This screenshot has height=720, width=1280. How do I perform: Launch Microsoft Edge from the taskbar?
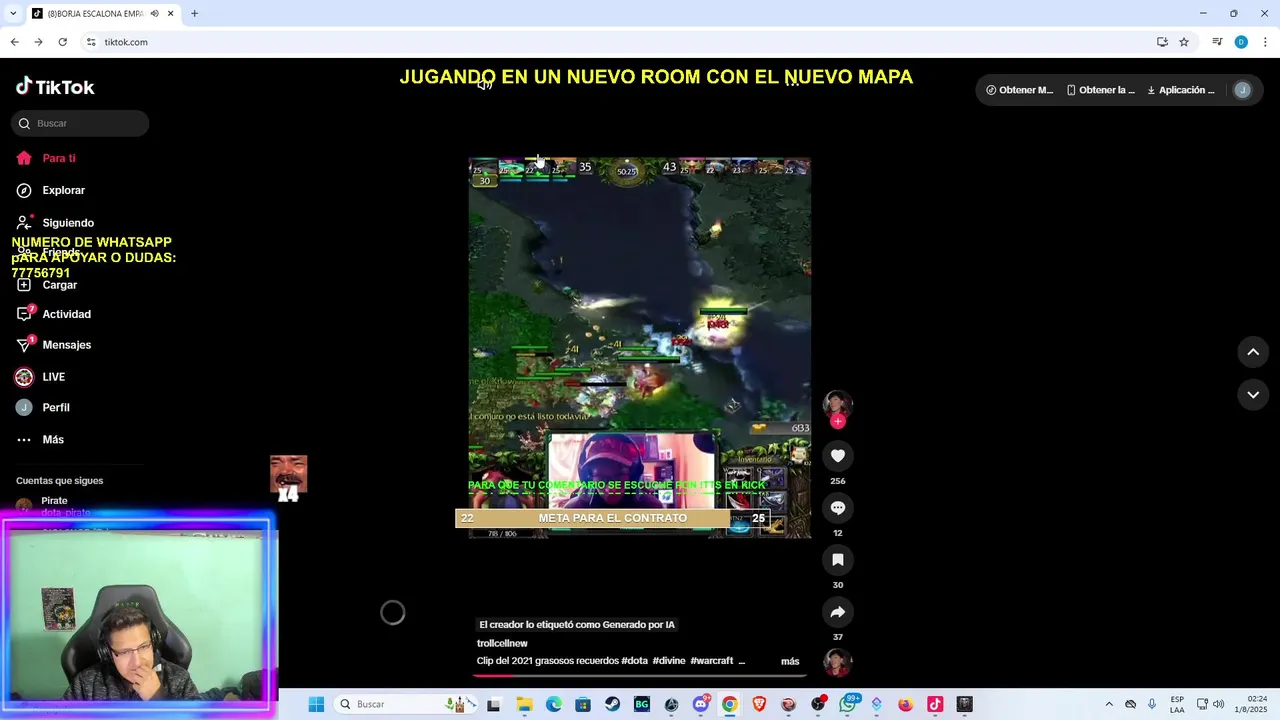click(x=554, y=704)
